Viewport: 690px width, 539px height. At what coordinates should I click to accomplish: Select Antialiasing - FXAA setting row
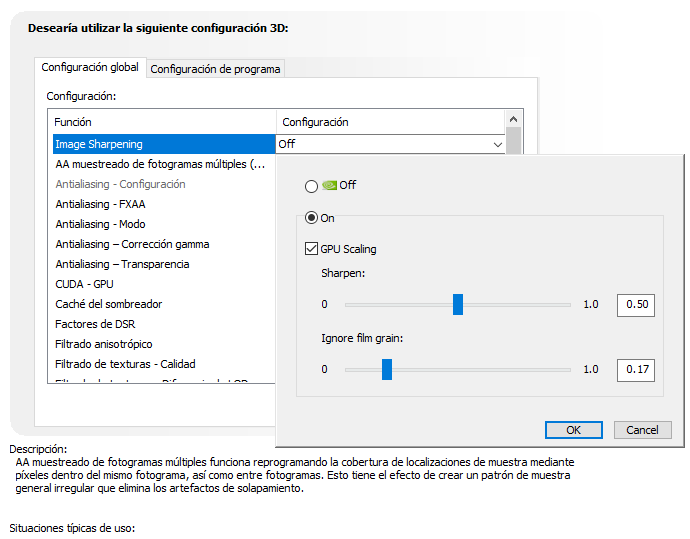pyautogui.click(x=164, y=204)
